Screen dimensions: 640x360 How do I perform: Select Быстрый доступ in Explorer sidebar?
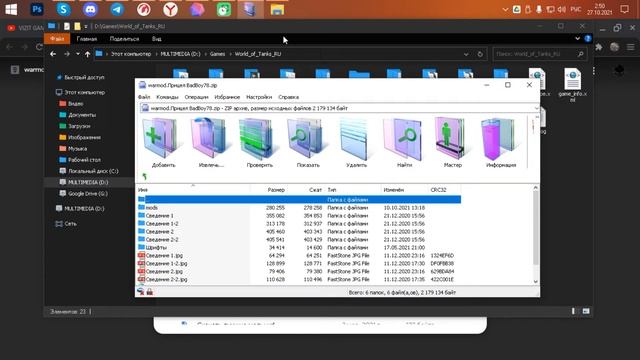click(80, 77)
